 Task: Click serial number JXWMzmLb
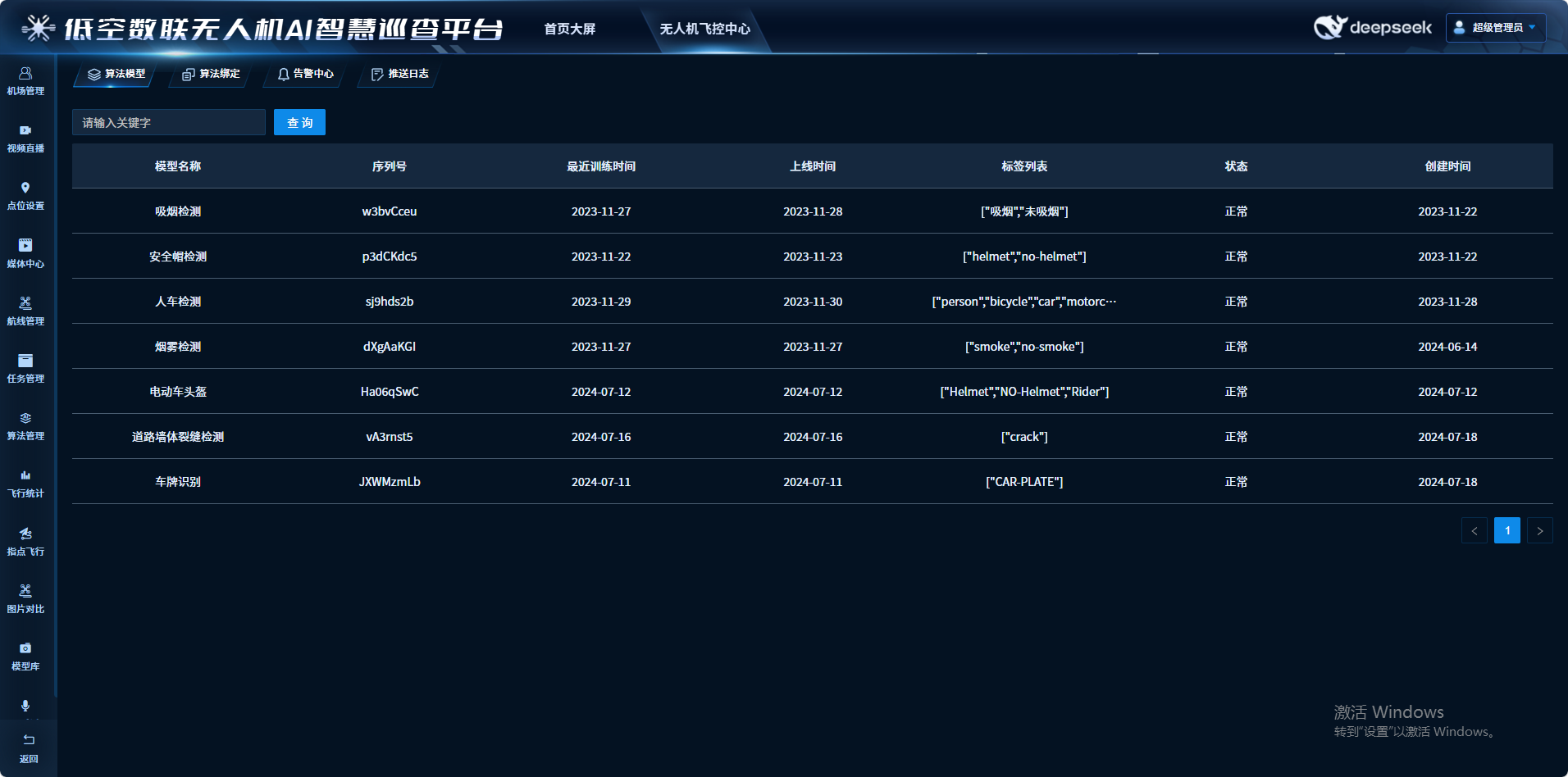pyautogui.click(x=390, y=482)
